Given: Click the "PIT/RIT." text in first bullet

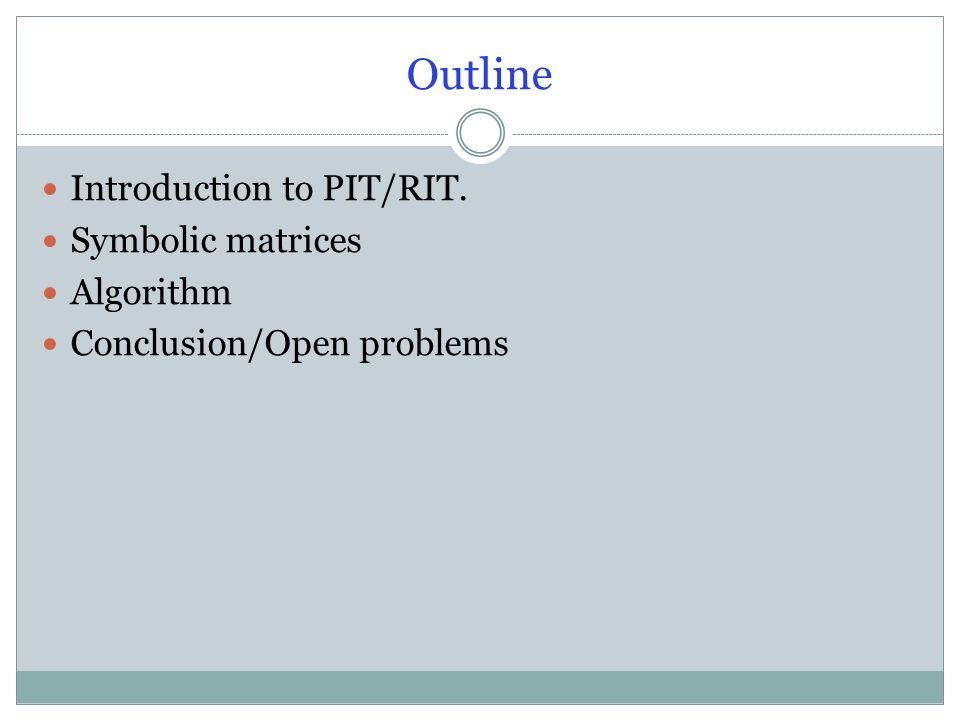Looking at the screenshot, I should point(395,189).
